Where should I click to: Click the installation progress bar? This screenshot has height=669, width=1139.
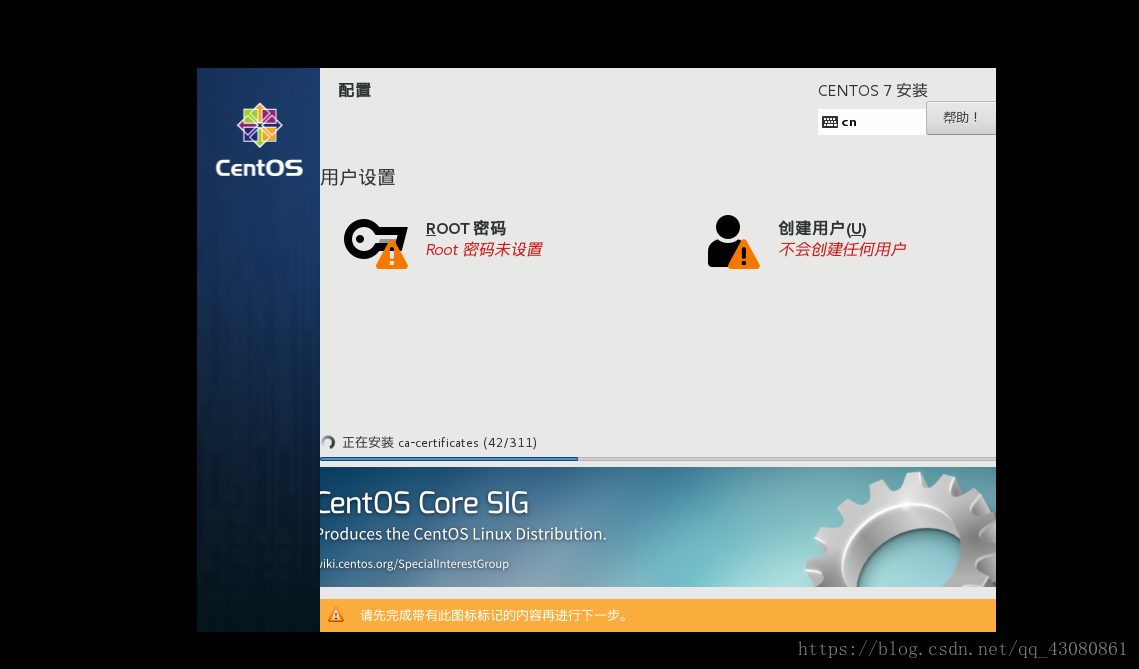point(657,459)
